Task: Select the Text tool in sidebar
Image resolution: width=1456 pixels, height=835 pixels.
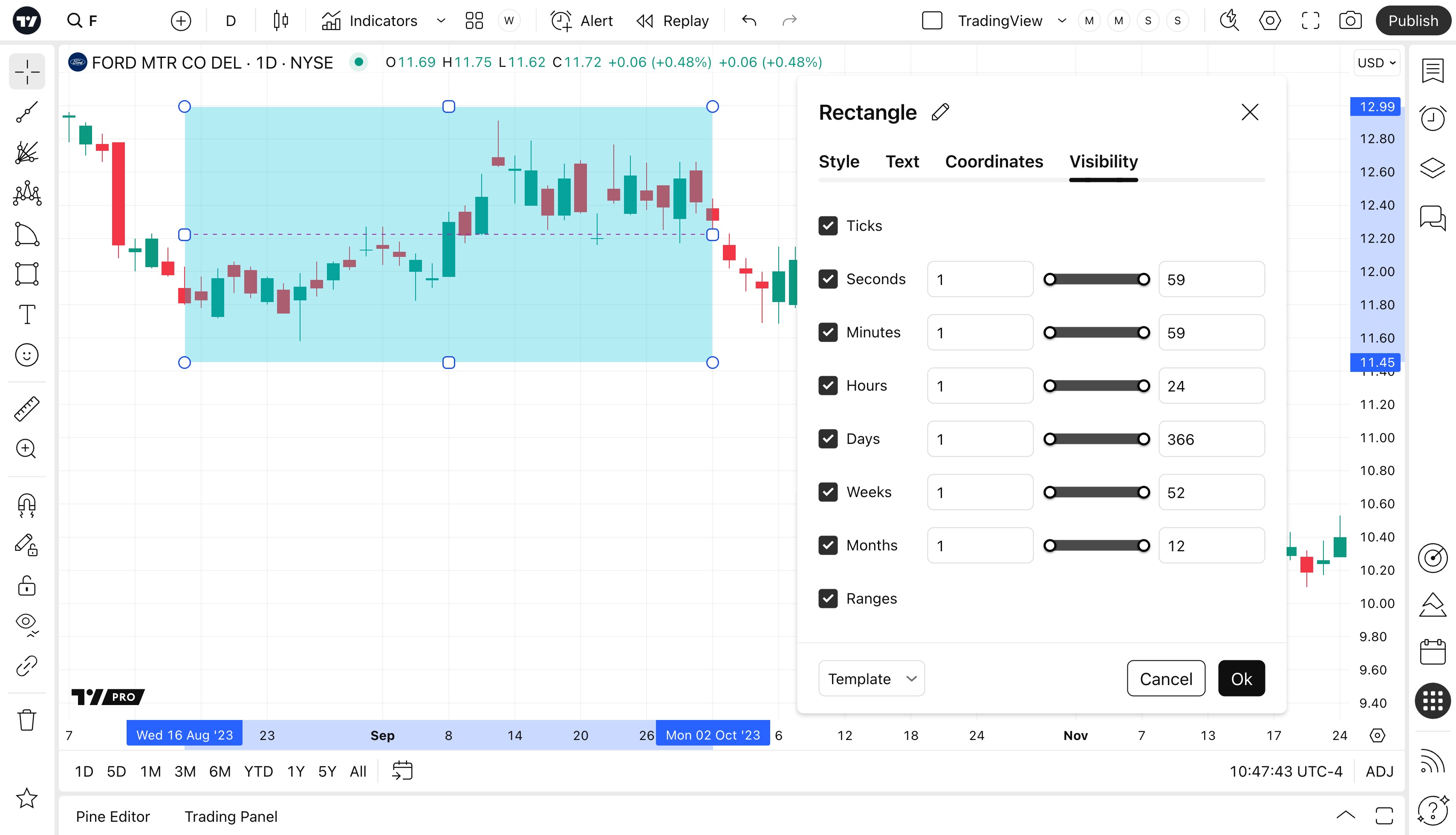Action: 27,314
